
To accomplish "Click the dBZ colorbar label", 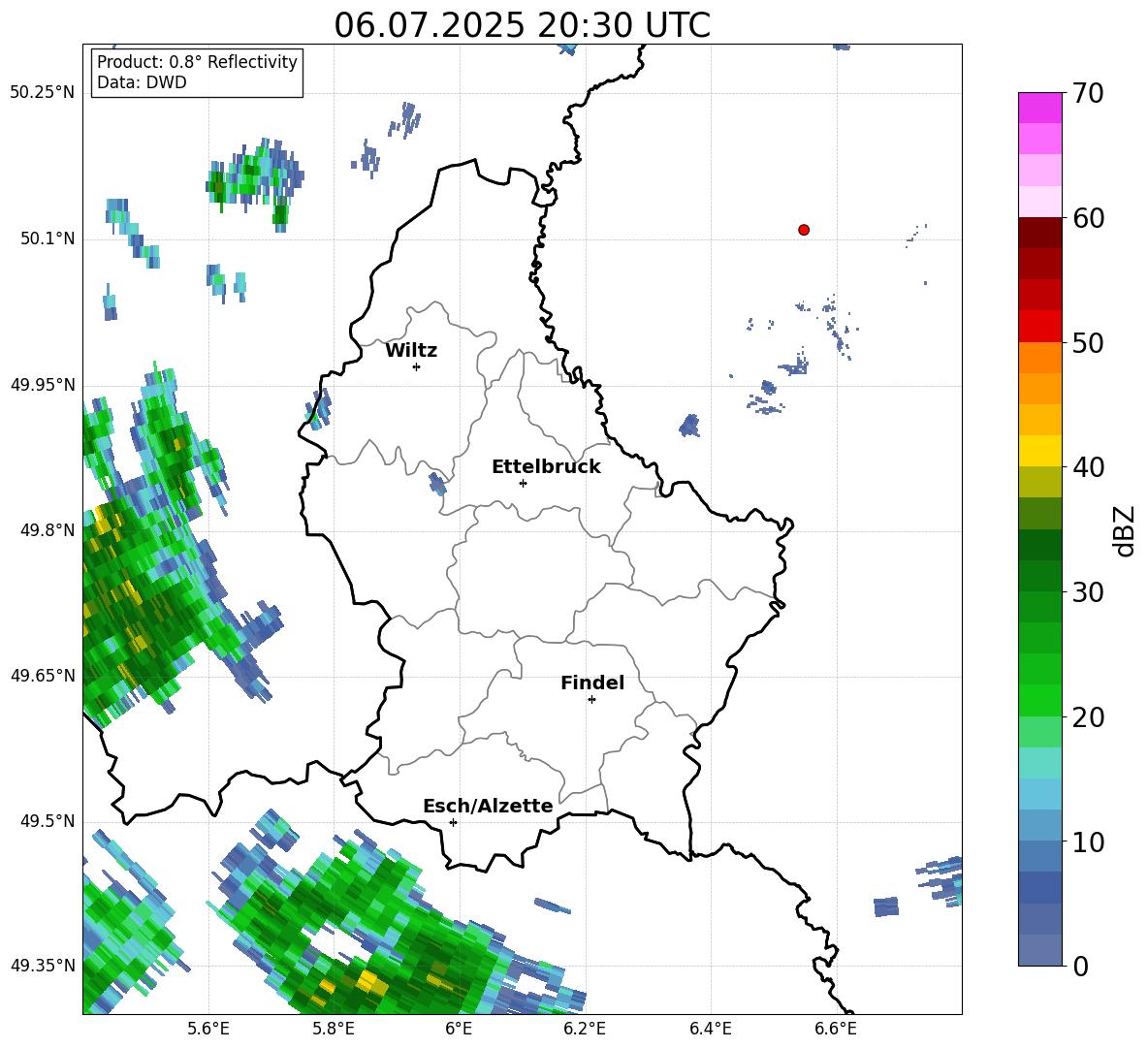I will pyautogui.click(x=1124, y=530).
